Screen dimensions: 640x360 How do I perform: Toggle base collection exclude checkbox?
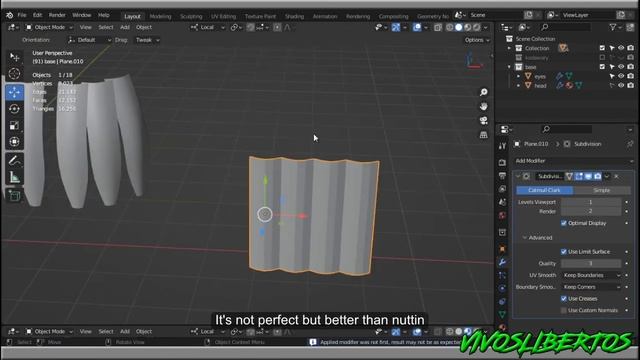[602, 67]
